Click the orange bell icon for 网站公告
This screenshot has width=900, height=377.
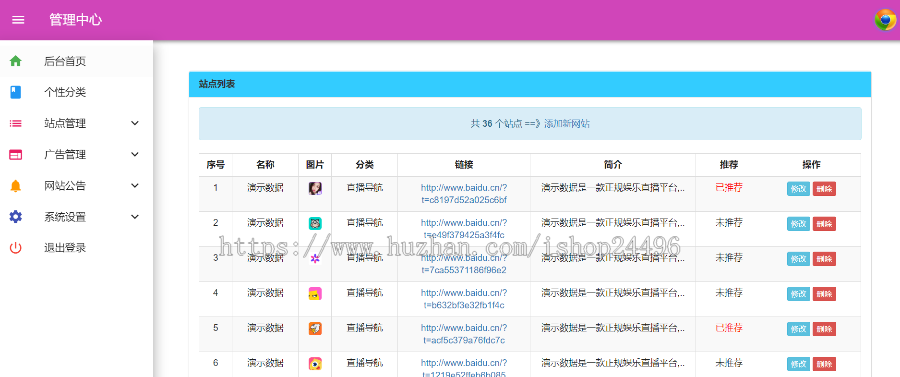pyautogui.click(x=15, y=185)
